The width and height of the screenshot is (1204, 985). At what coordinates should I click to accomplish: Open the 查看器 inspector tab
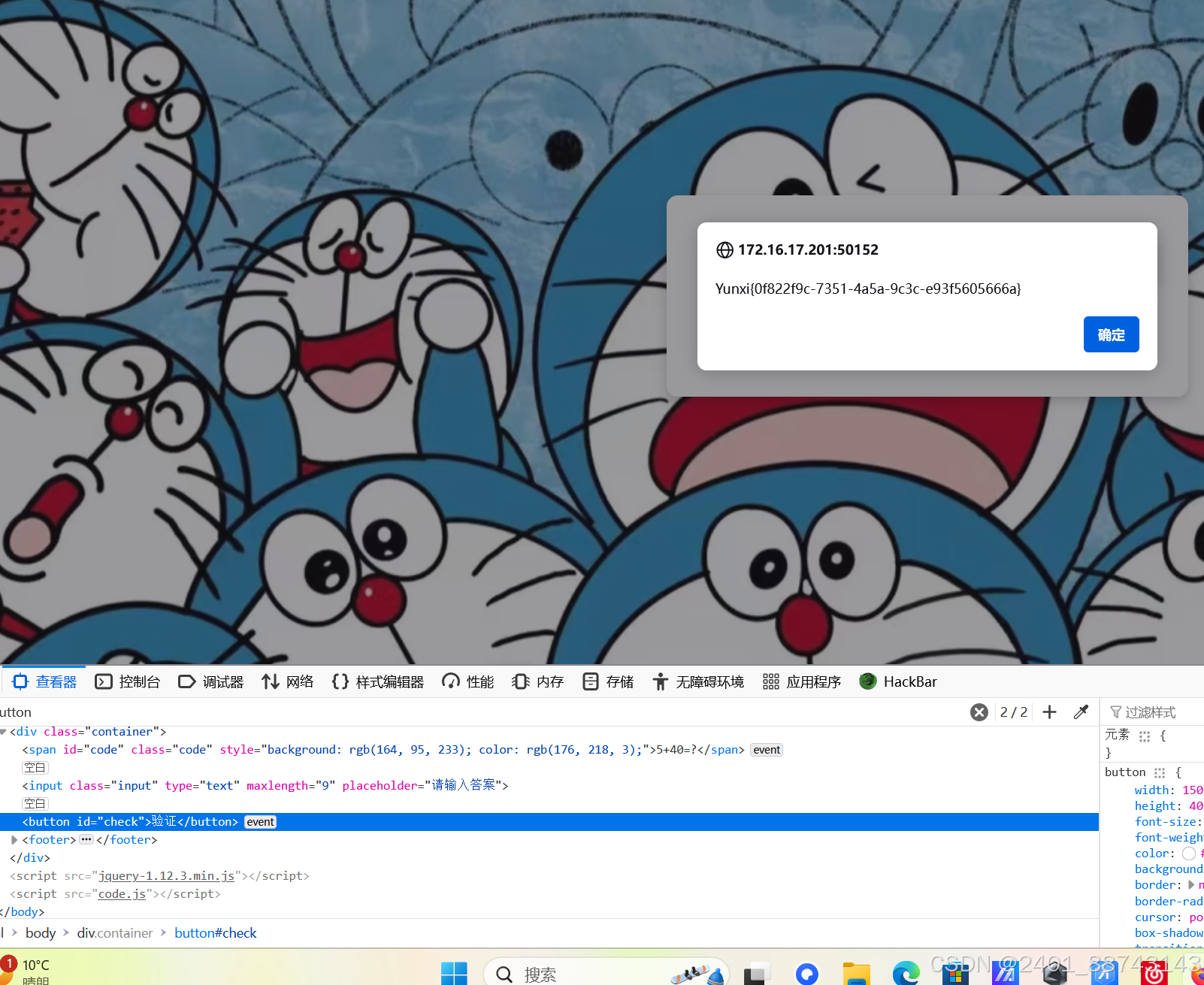[x=44, y=681]
